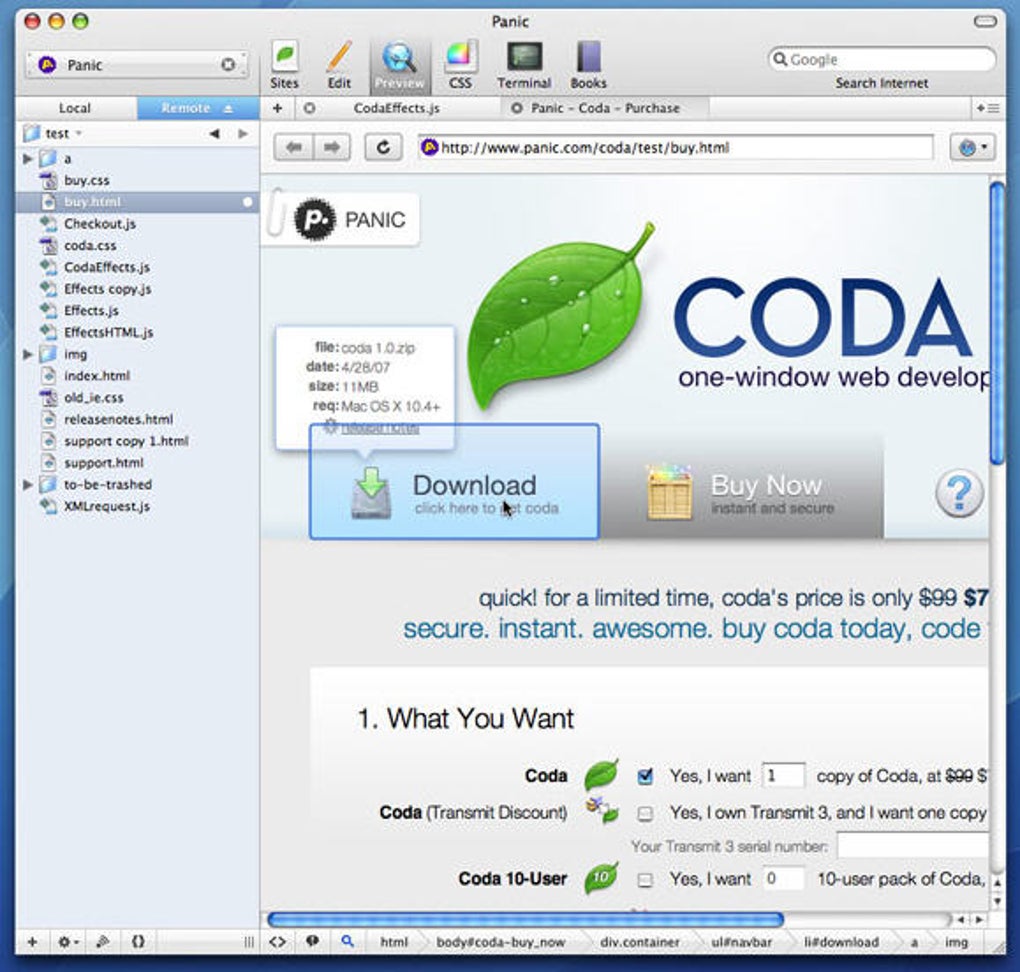Click the green Coda leaf image
Screen dimensions: 1020x972
[x=559, y=319]
